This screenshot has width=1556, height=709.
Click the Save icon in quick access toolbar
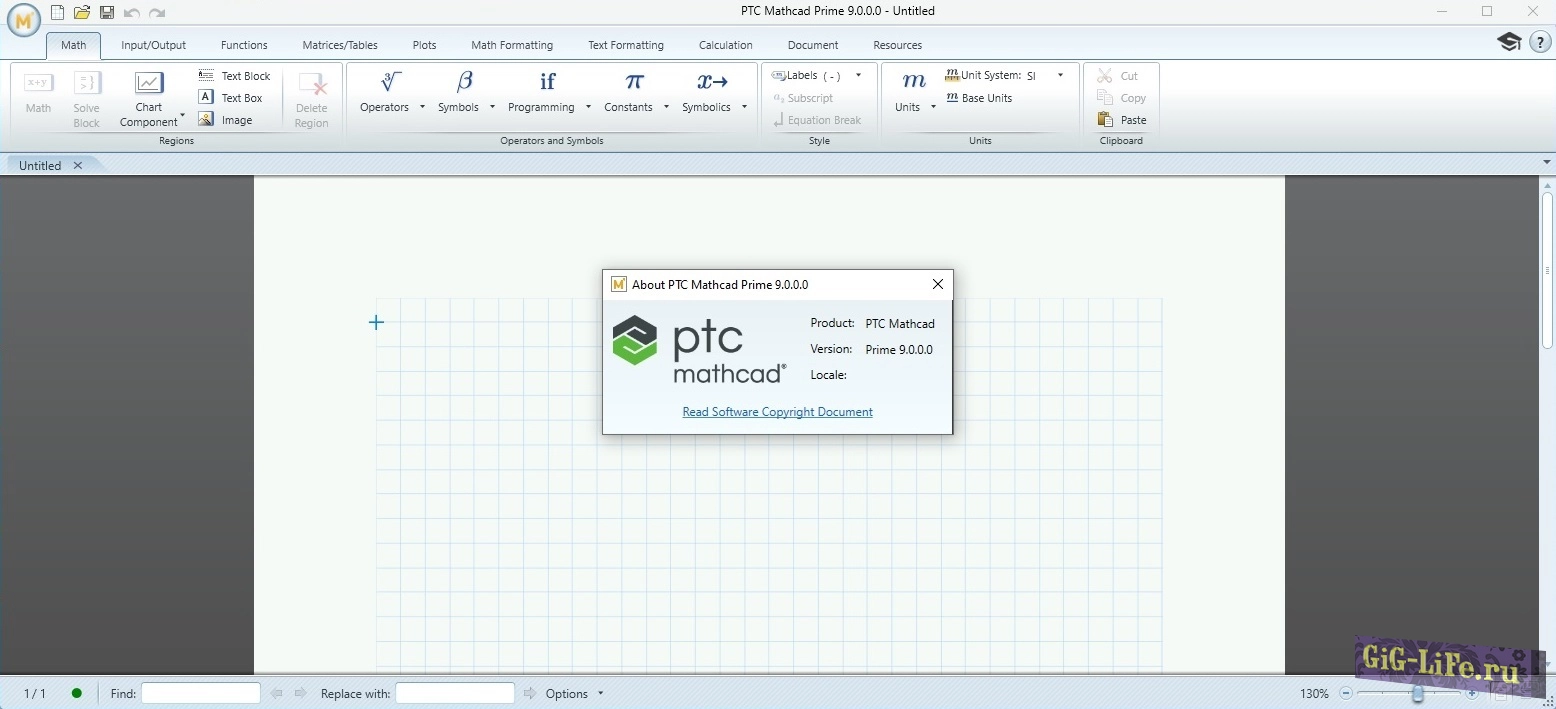tap(107, 13)
